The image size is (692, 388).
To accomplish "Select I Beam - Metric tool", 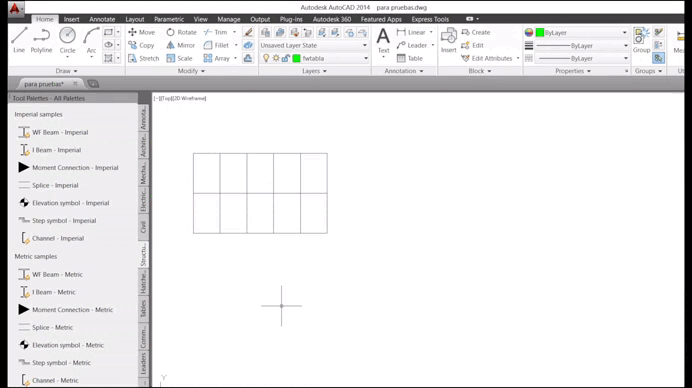I will coord(47,292).
